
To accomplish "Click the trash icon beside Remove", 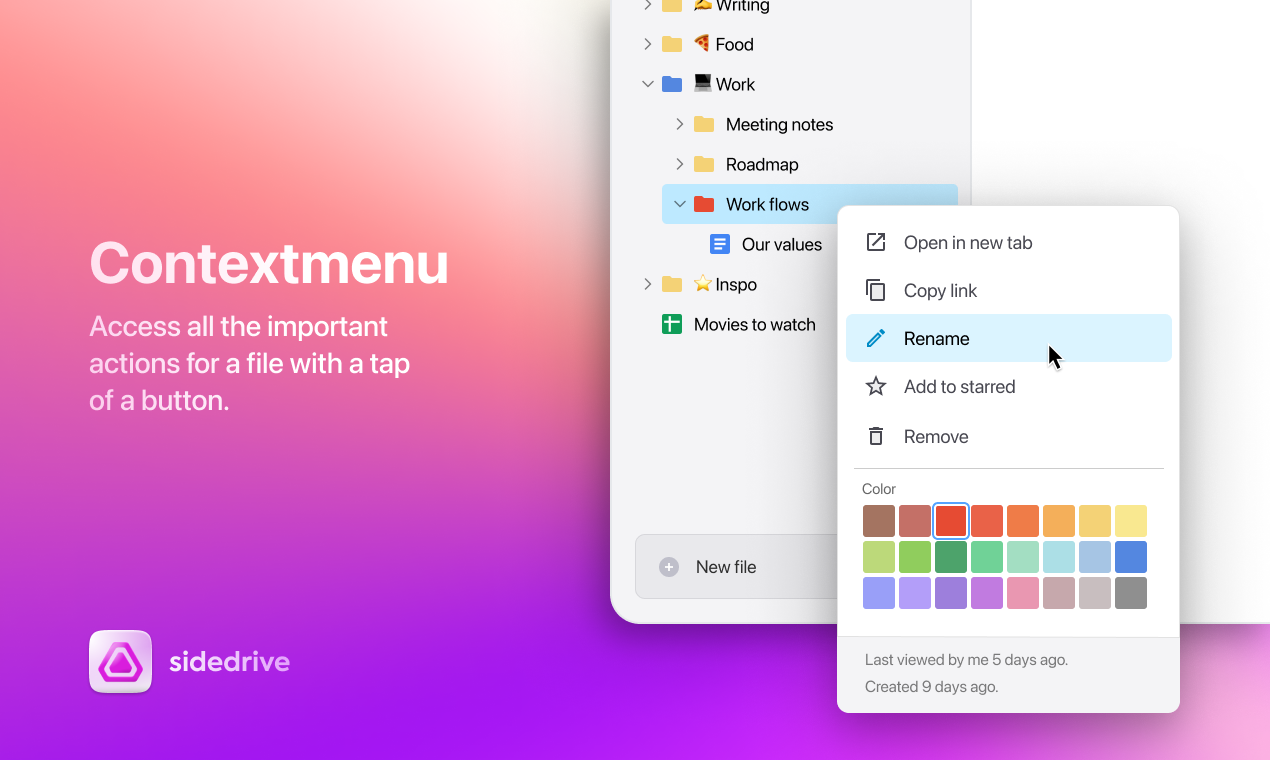I will [x=876, y=436].
